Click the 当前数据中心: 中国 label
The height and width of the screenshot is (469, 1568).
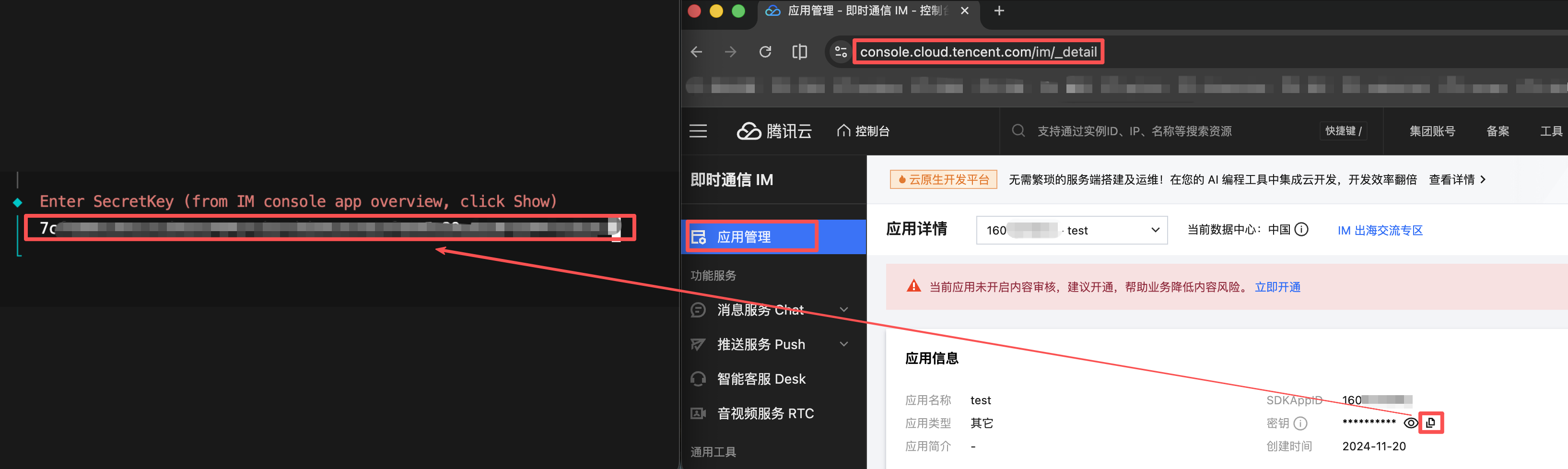1239,230
